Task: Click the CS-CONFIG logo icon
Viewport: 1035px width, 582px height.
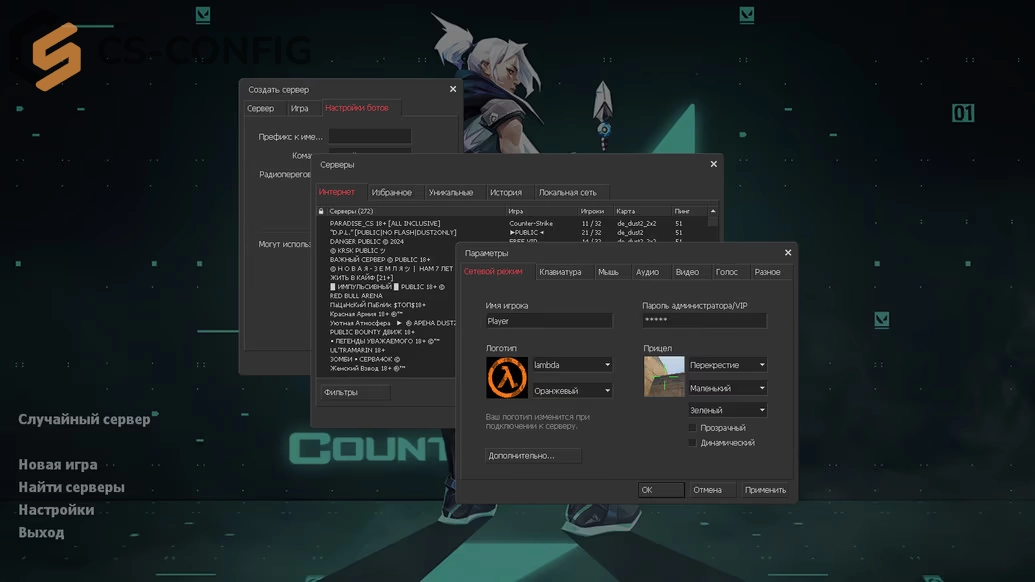Action: [57, 57]
